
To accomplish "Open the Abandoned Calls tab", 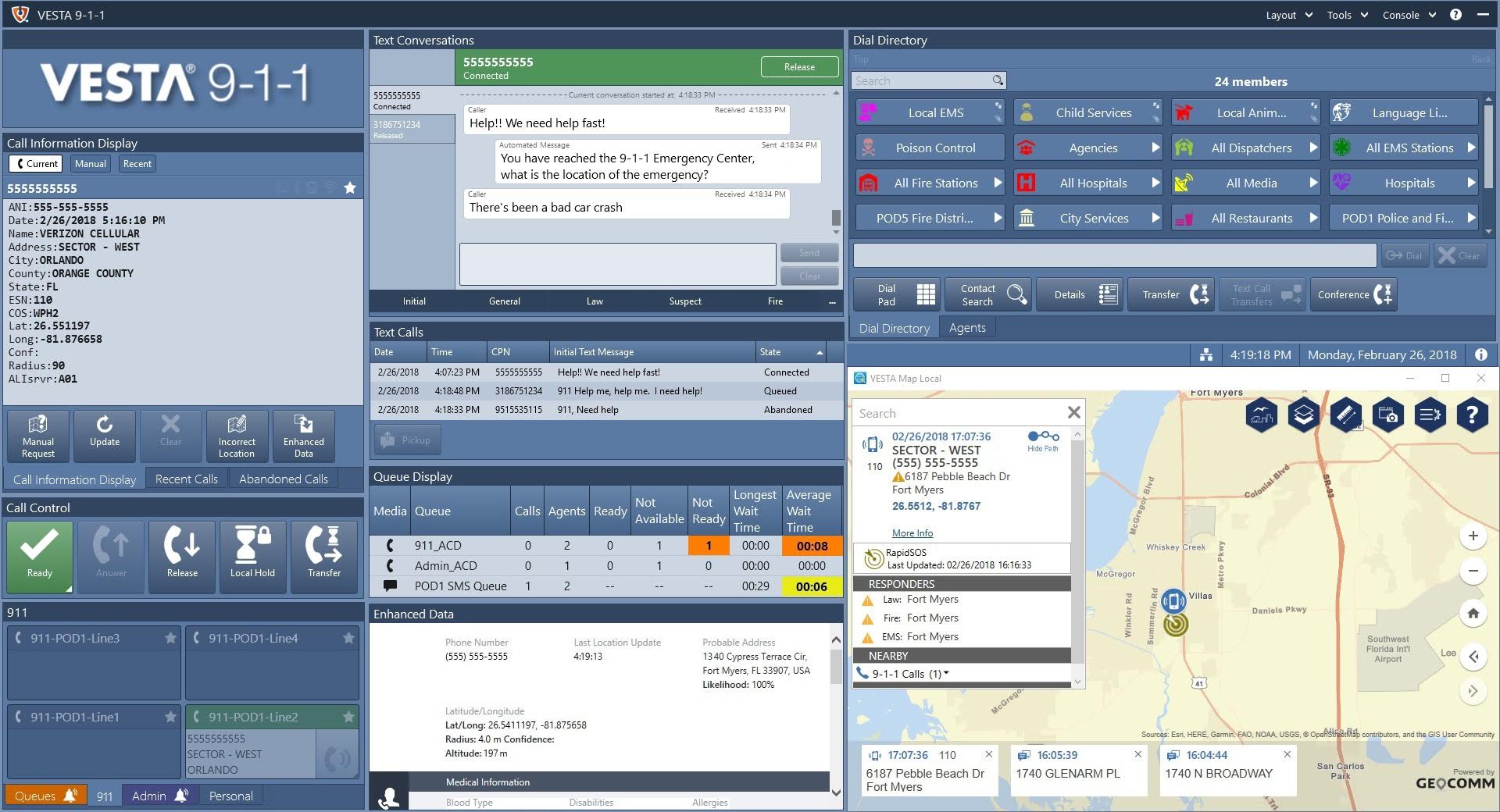I will (x=283, y=479).
